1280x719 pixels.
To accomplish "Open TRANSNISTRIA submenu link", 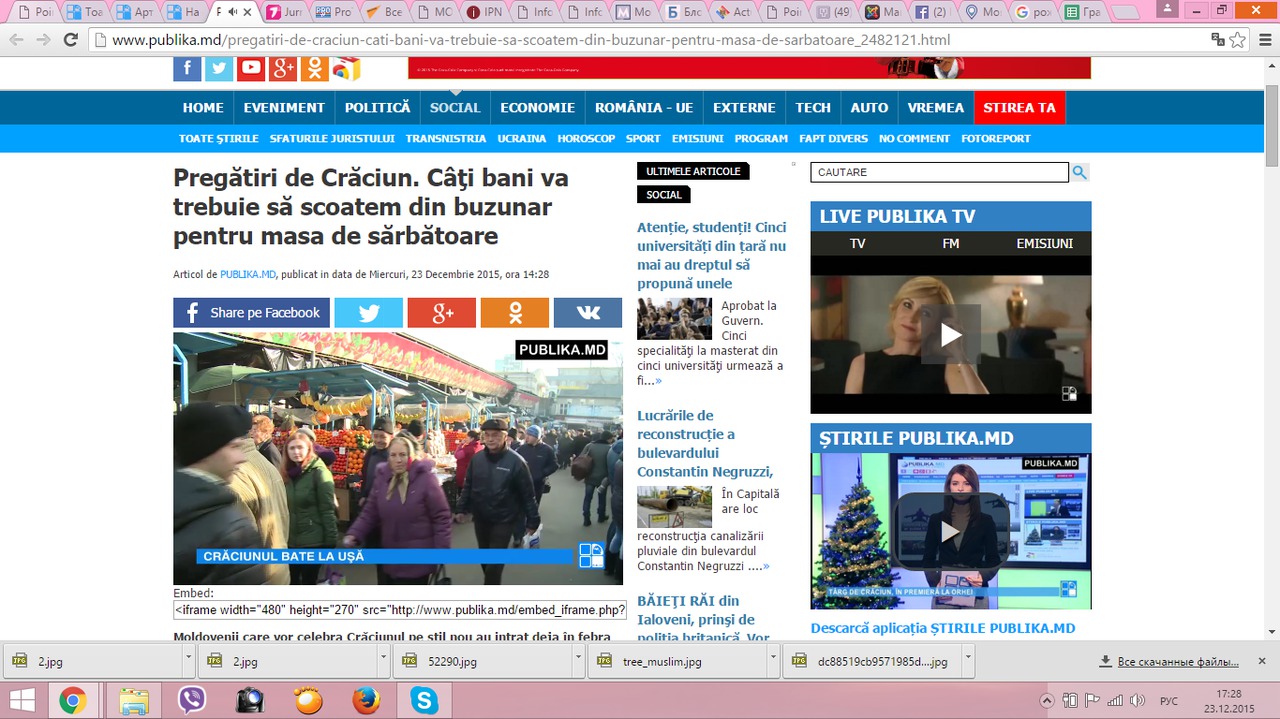I will 446,139.
